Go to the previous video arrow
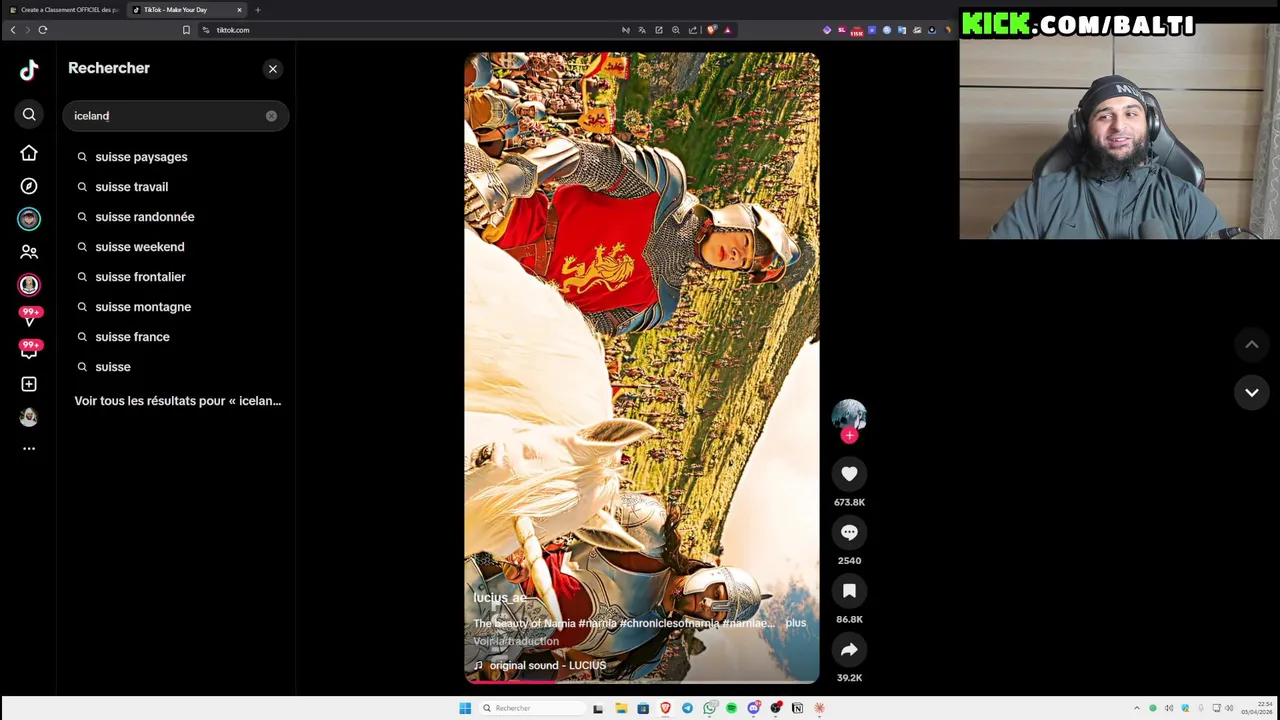1280x720 pixels. pos(1251,345)
